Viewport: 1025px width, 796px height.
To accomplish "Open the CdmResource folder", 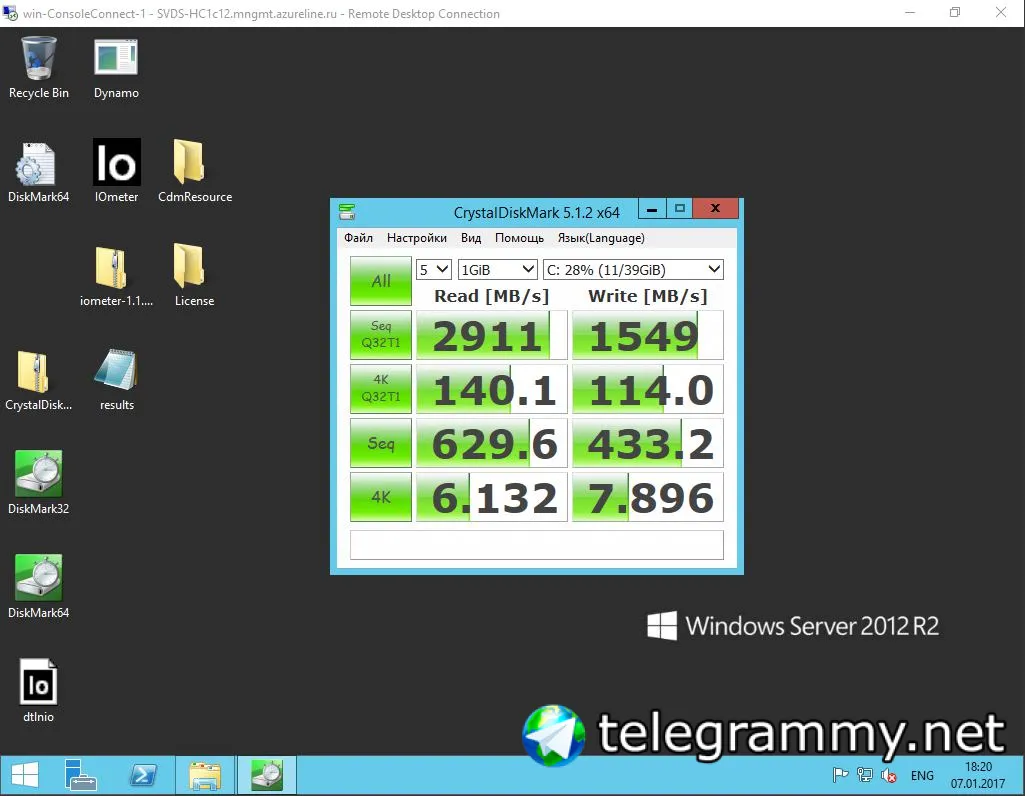I will click(x=194, y=171).
